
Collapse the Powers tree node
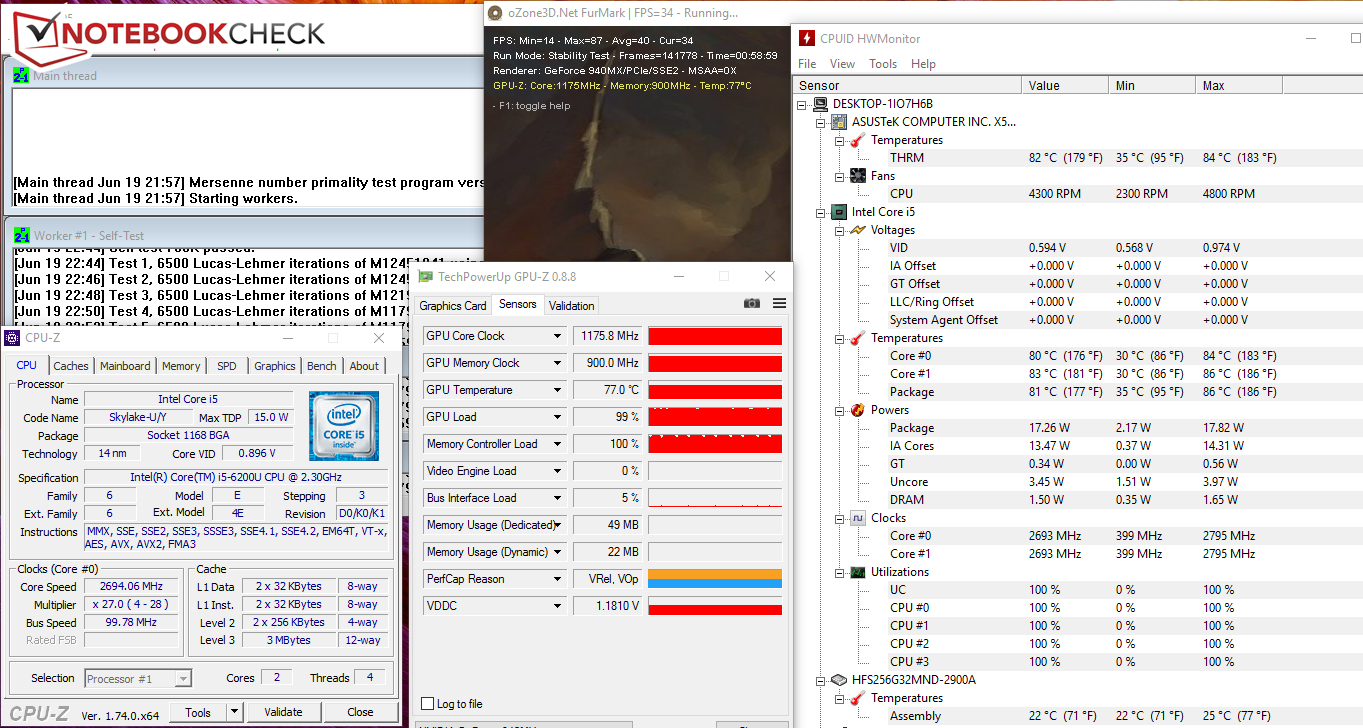point(841,410)
